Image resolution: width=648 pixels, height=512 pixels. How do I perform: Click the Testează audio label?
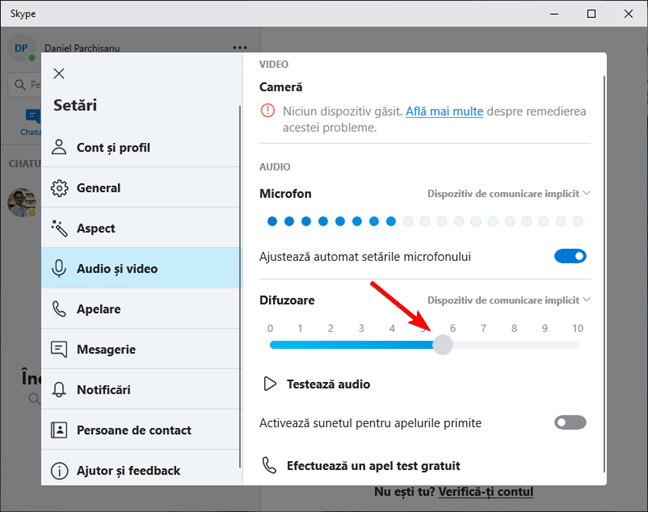point(329,384)
